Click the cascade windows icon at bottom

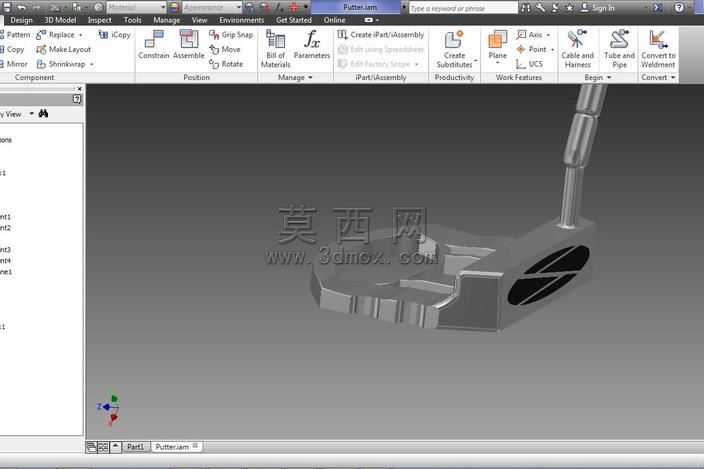click(x=91, y=447)
